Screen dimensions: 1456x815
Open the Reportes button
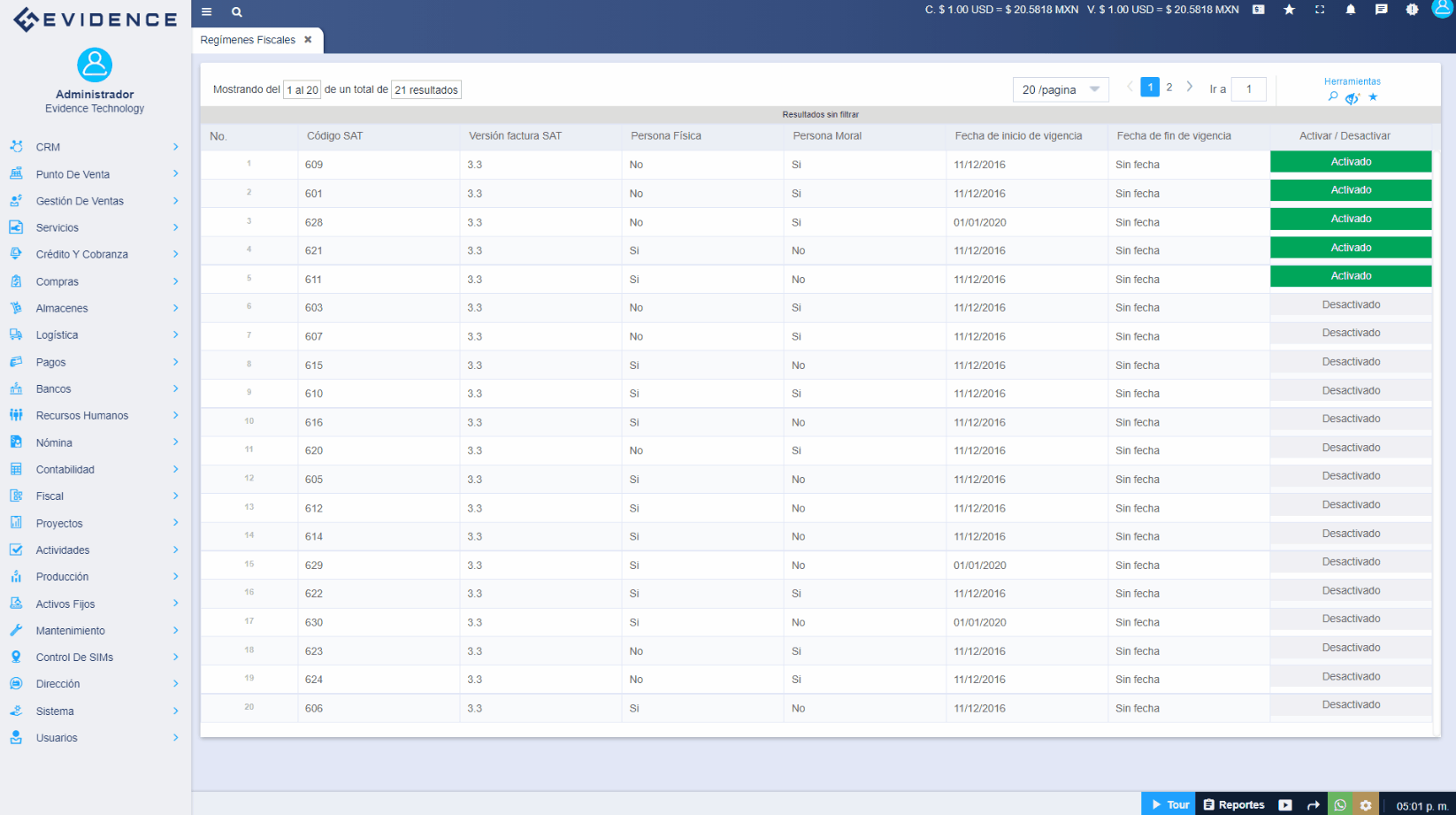[x=1233, y=804]
